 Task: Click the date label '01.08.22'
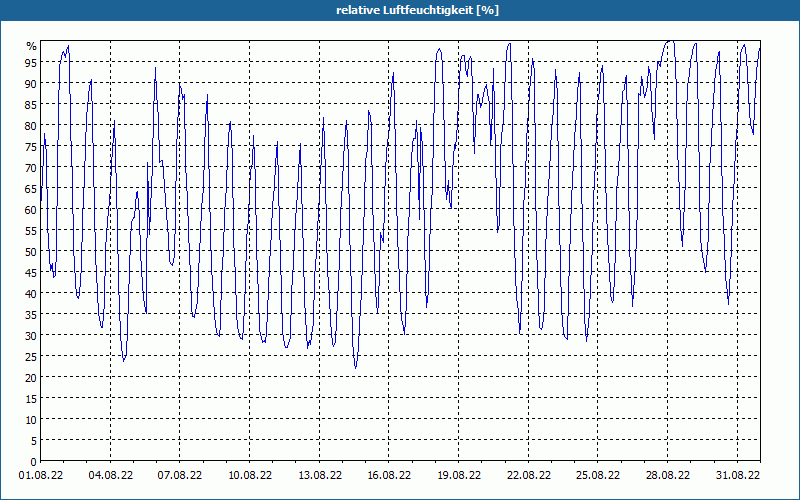click(x=41, y=475)
